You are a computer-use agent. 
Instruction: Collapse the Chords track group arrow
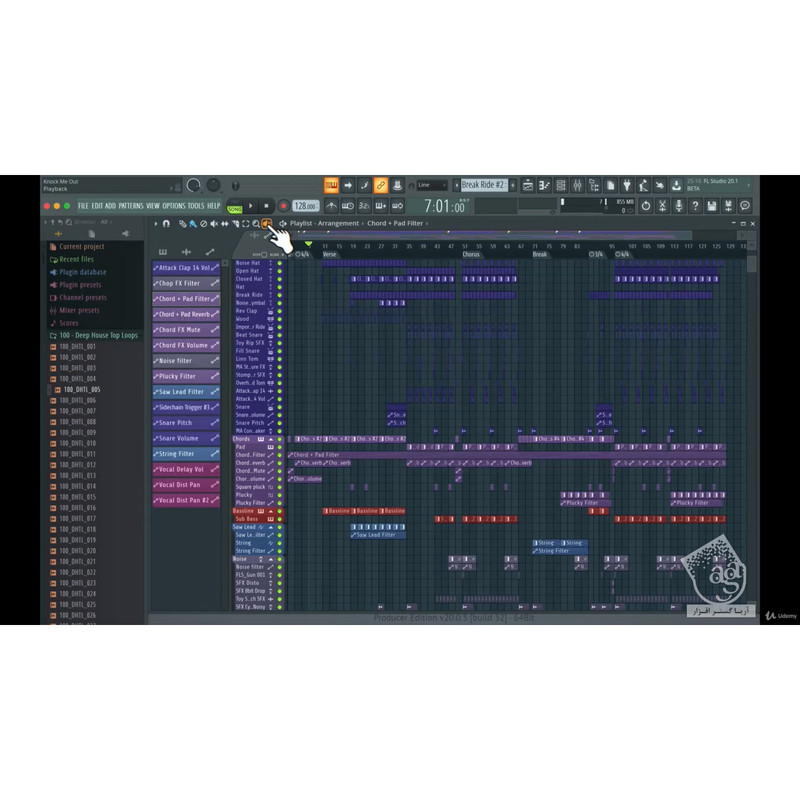click(x=271, y=439)
